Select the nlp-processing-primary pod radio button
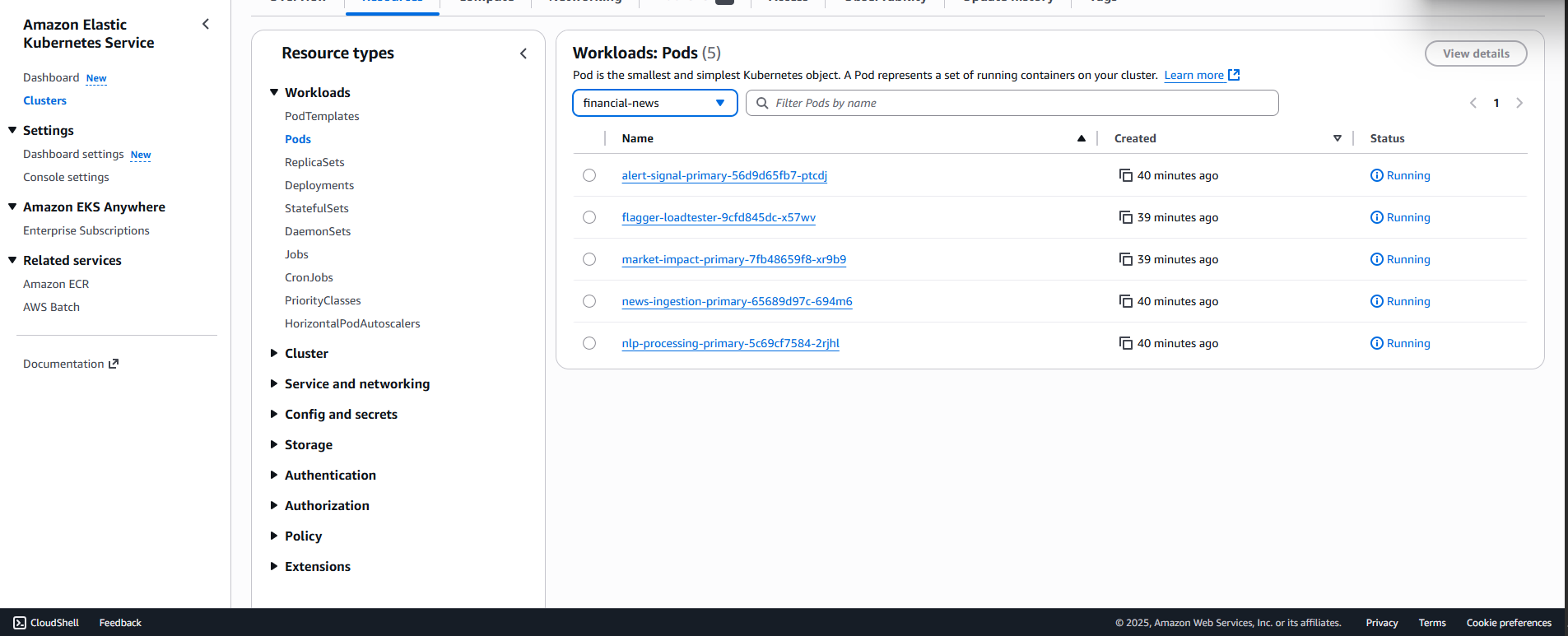This screenshot has width=1568, height=636. [x=589, y=343]
